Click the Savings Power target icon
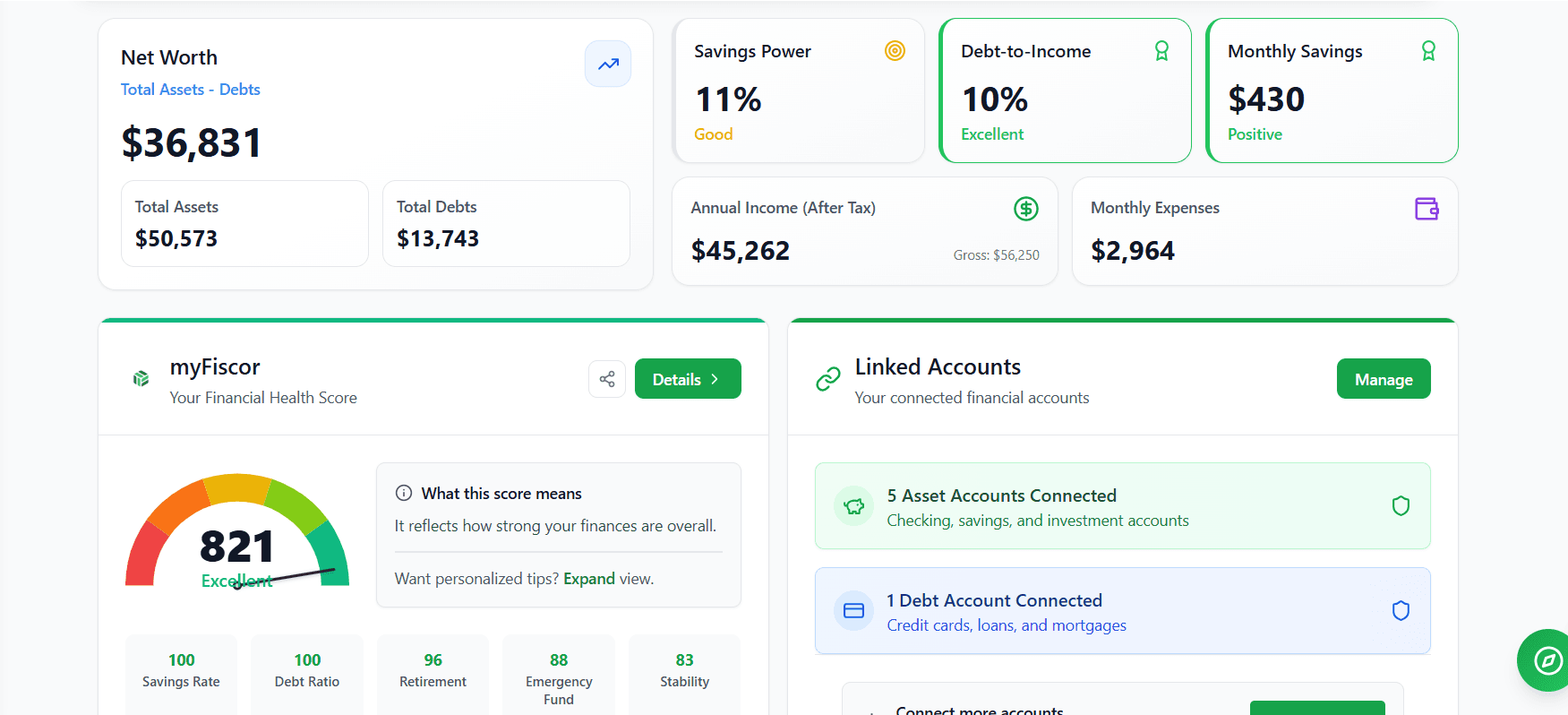 (x=895, y=51)
